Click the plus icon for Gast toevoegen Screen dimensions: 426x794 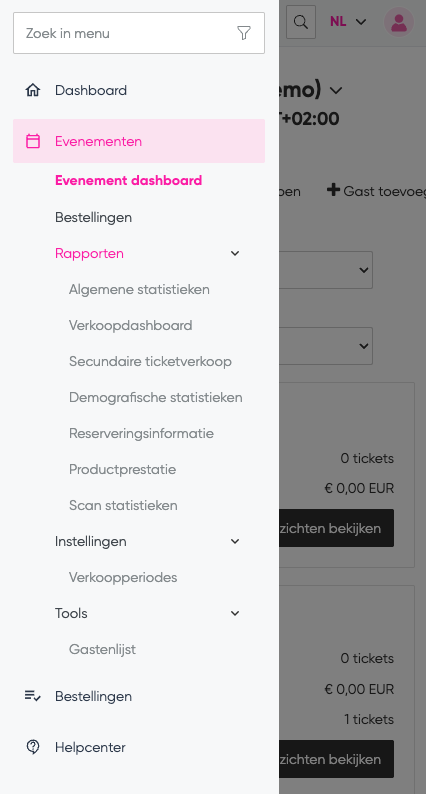pyautogui.click(x=333, y=190)
